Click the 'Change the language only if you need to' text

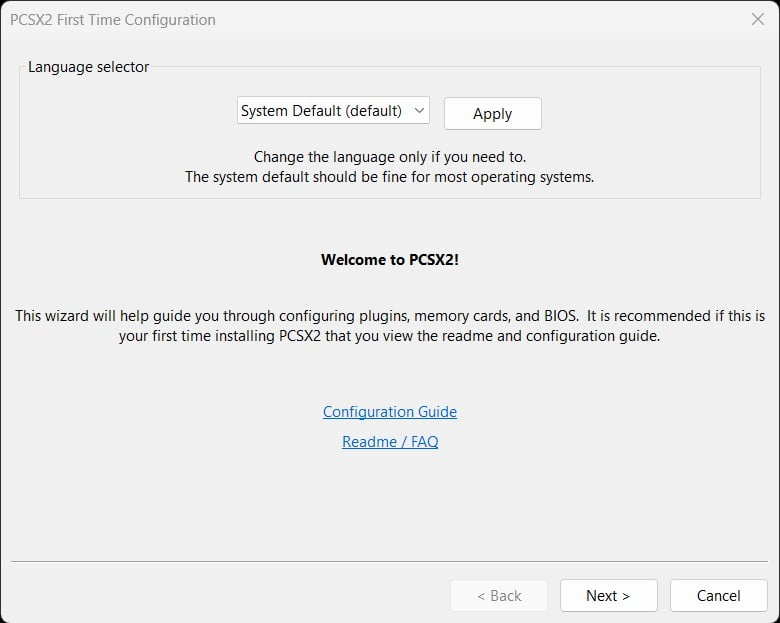(390, 157)
